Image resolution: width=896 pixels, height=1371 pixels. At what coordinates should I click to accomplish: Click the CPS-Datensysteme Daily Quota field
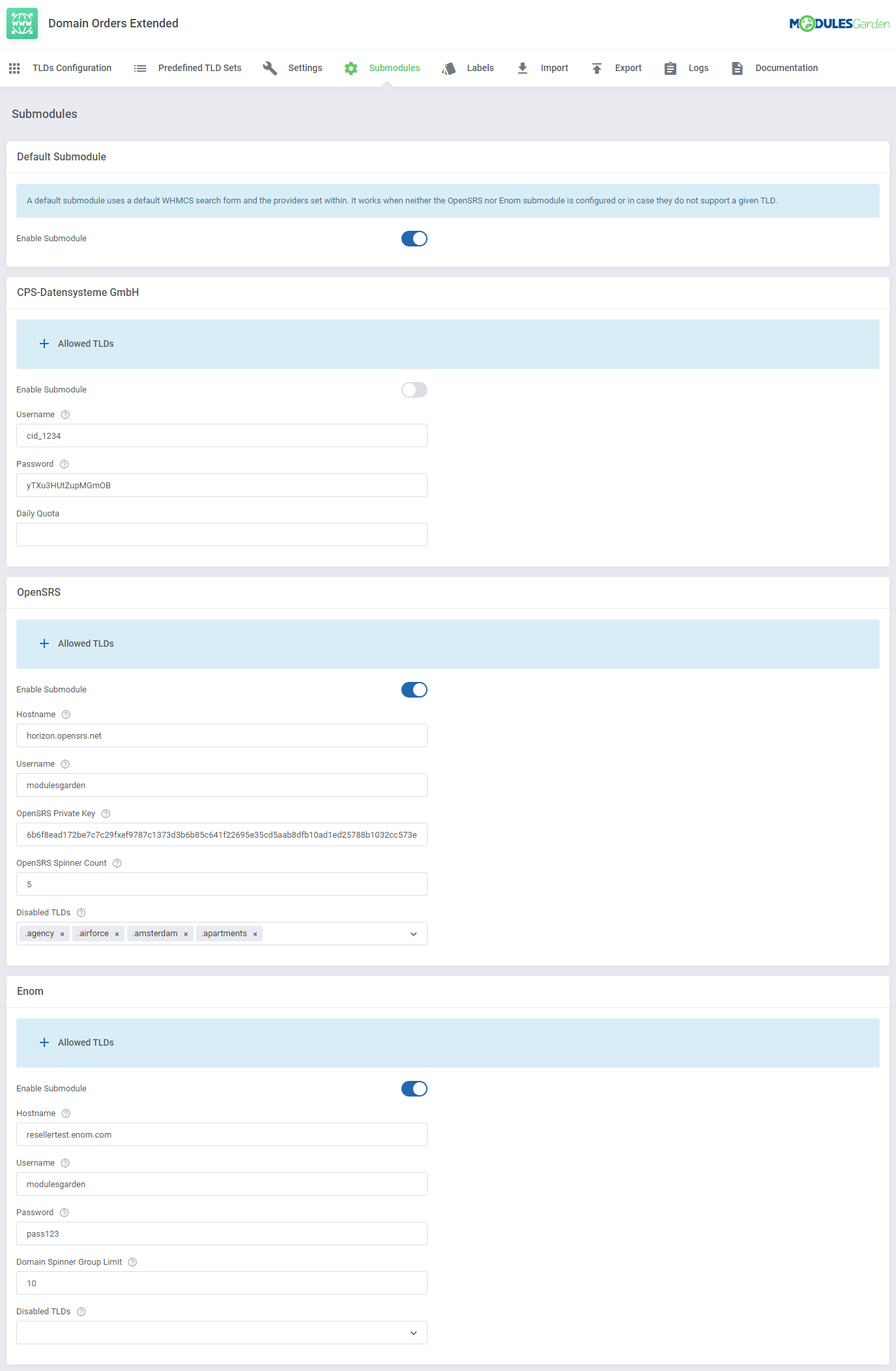(222, 535)
